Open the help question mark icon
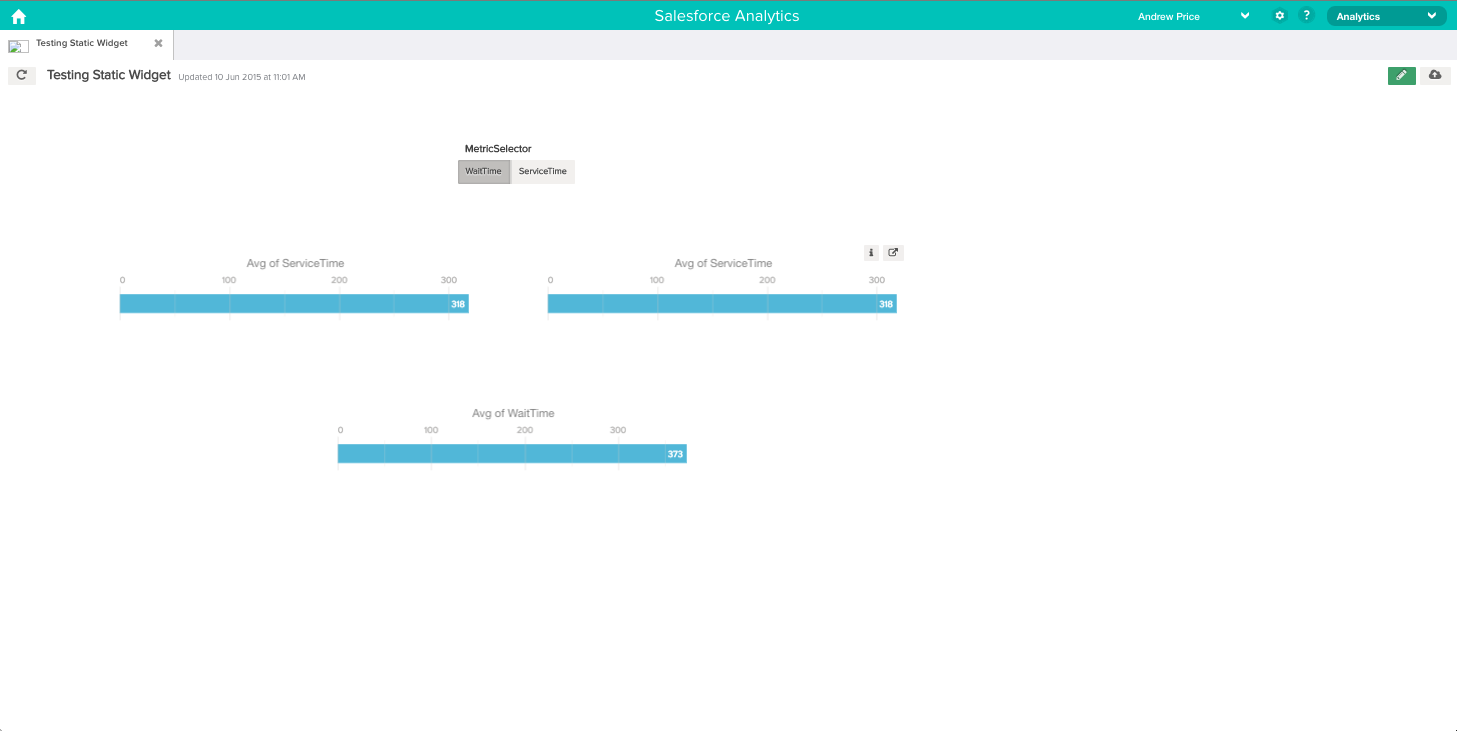This screenshot has height=731, width=1457. pos(1306,16)
